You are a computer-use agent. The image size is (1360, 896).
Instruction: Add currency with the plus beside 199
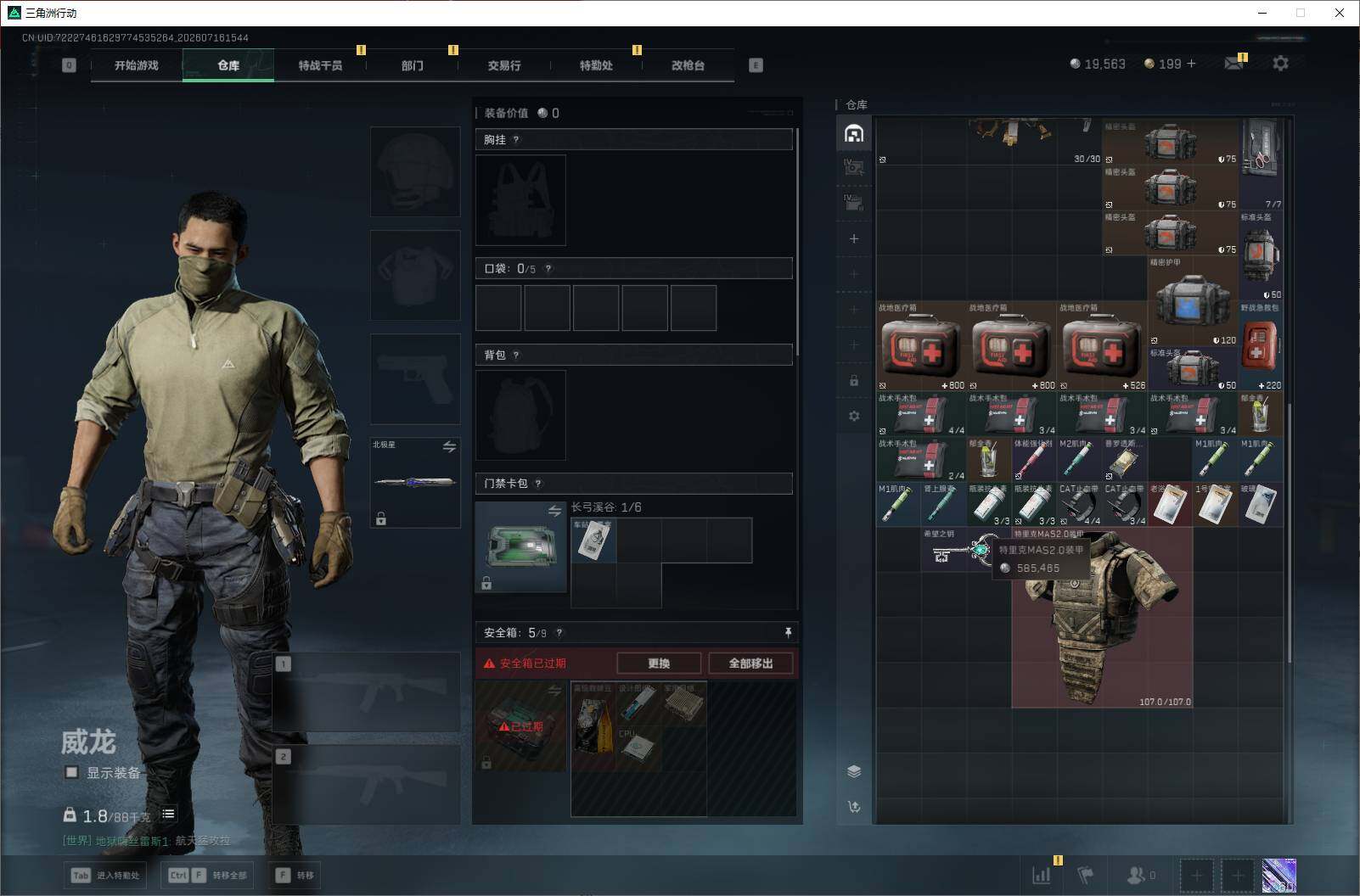pyautogui.click(x=1191, y=64)
